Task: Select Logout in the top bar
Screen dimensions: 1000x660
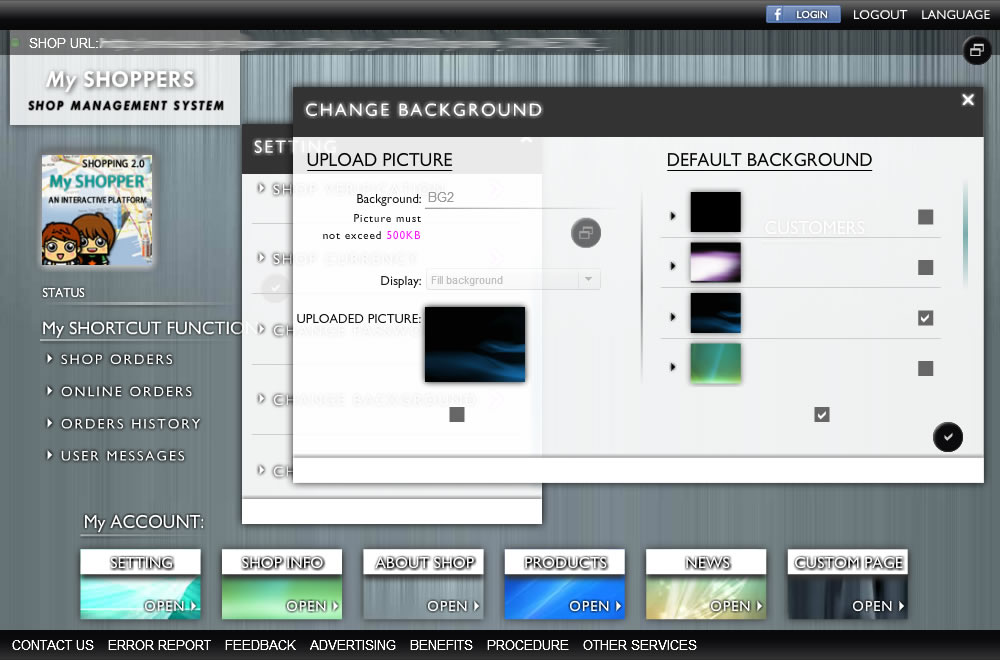Action: [879, 15]
